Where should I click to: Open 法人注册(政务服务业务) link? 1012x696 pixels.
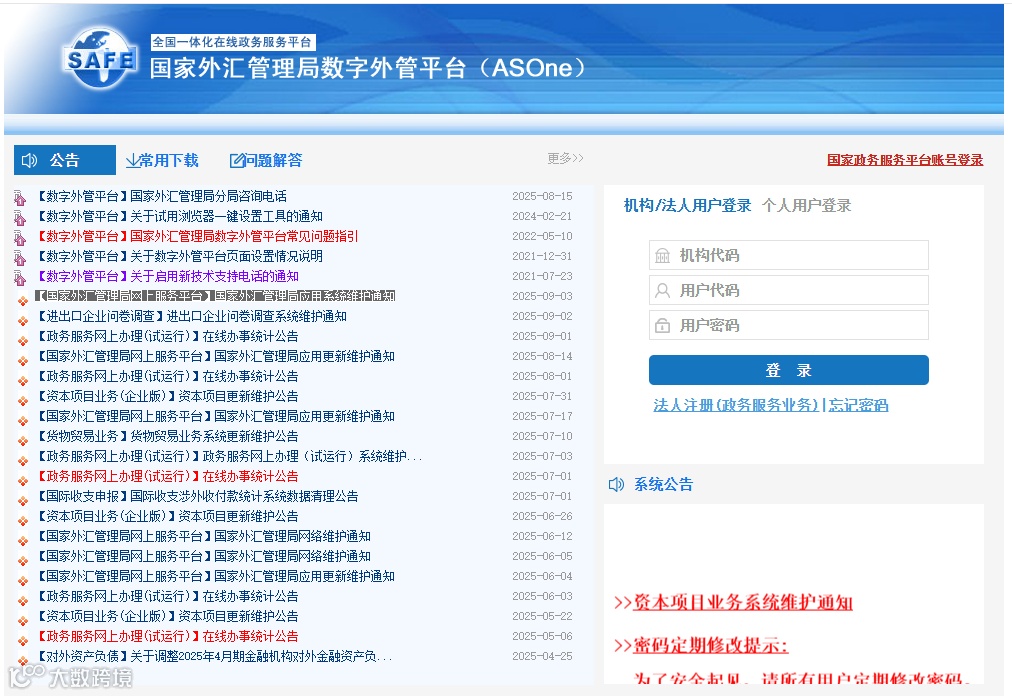[736, 405]
